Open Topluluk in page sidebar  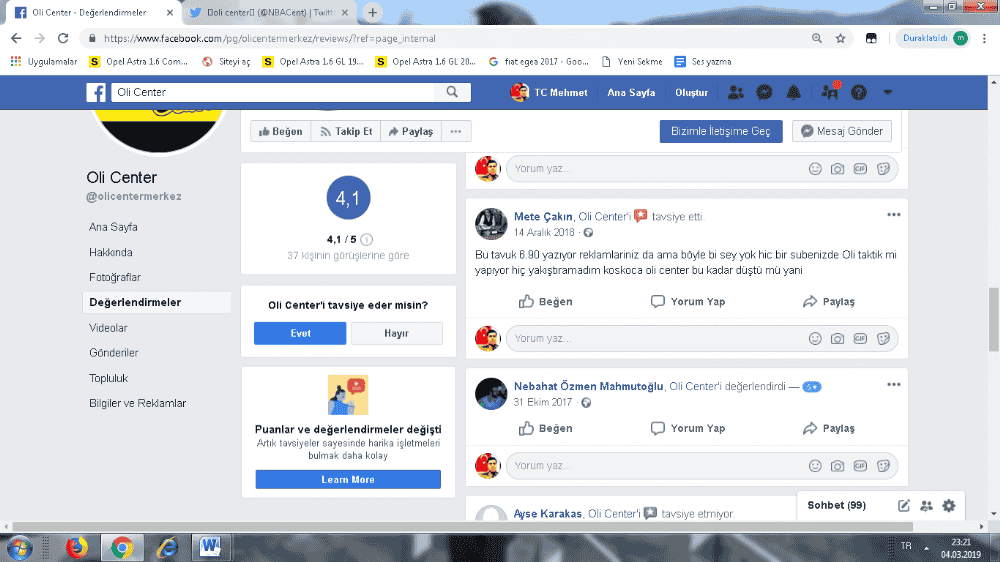(108, 378)
